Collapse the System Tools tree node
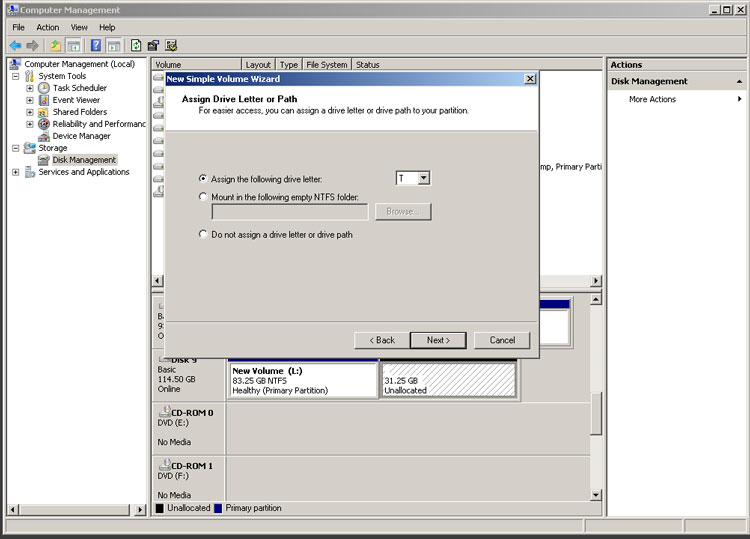The height and width of the screenshot is (539, 750). pyautogui.click(x=16, y=76)
